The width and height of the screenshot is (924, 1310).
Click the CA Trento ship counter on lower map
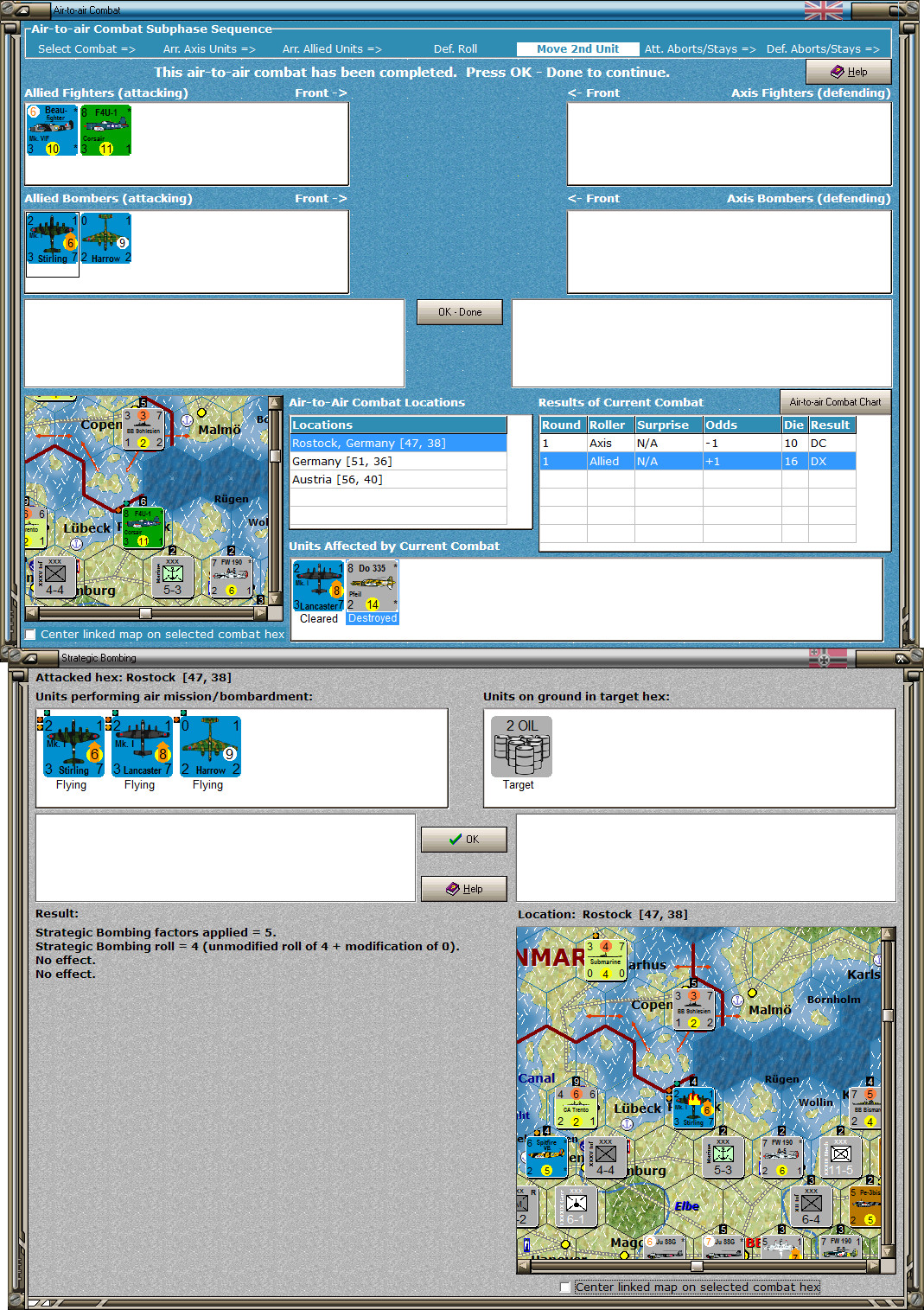point(576,1108)
